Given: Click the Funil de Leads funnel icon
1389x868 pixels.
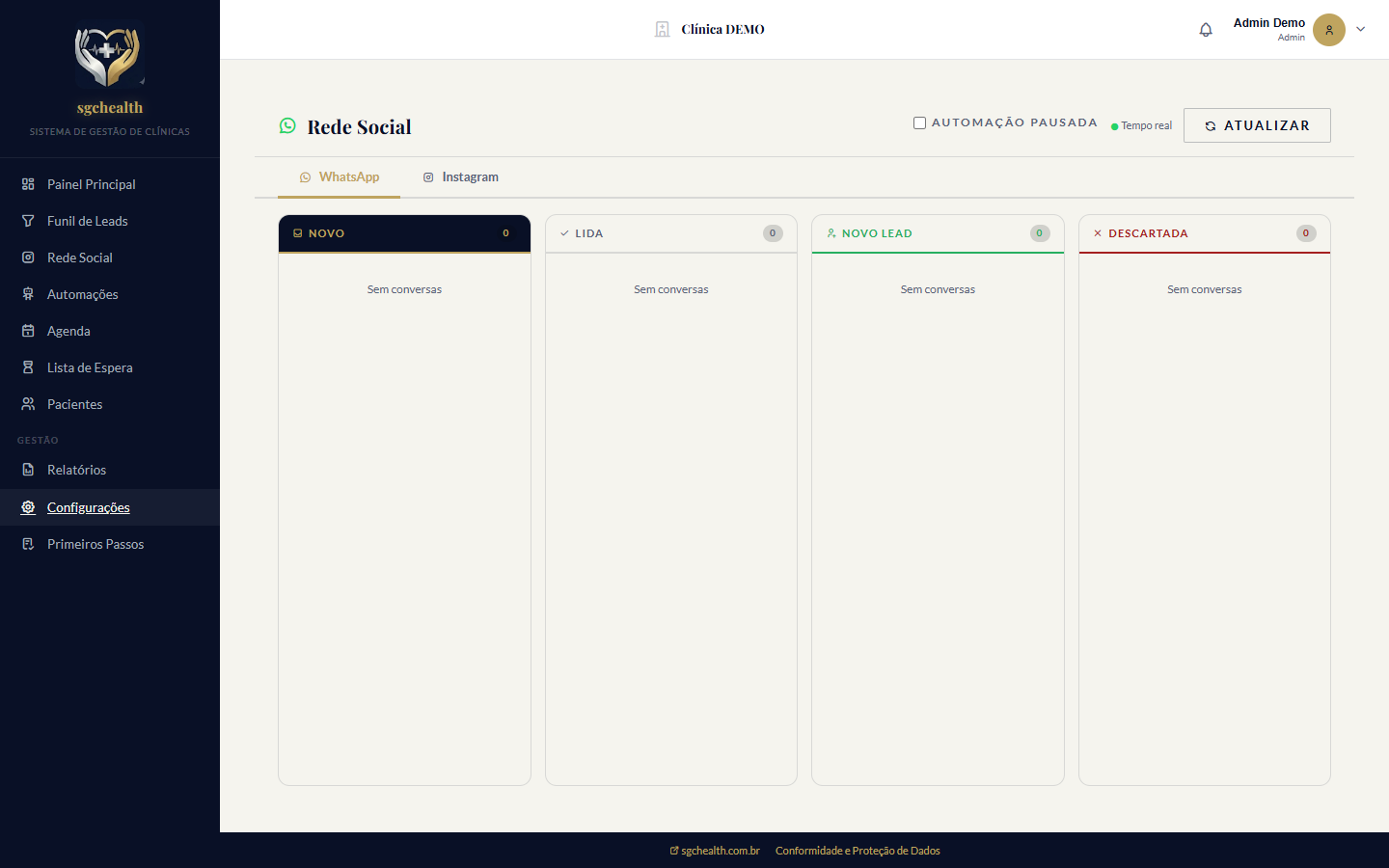Looking at the screenshot, I should (28, 221).
